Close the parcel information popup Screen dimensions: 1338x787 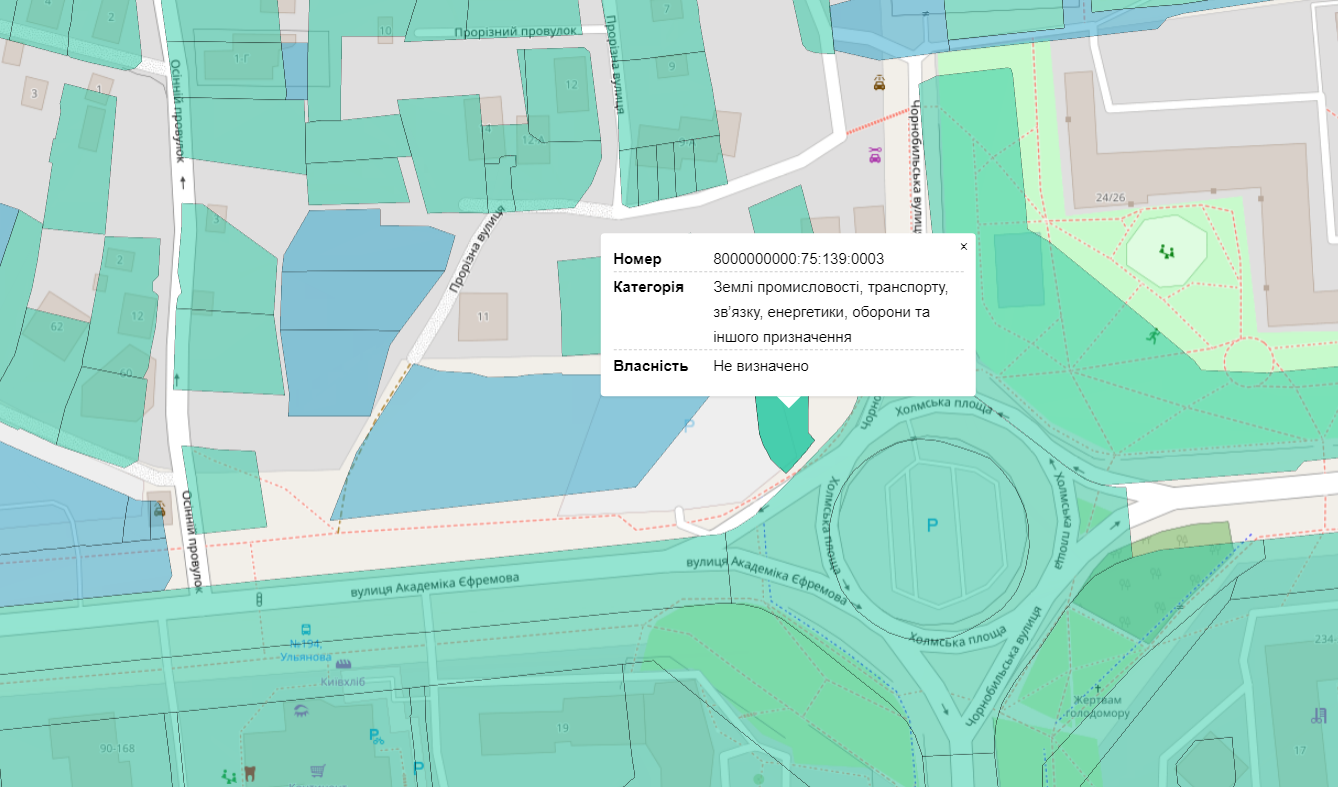[963, 246]
